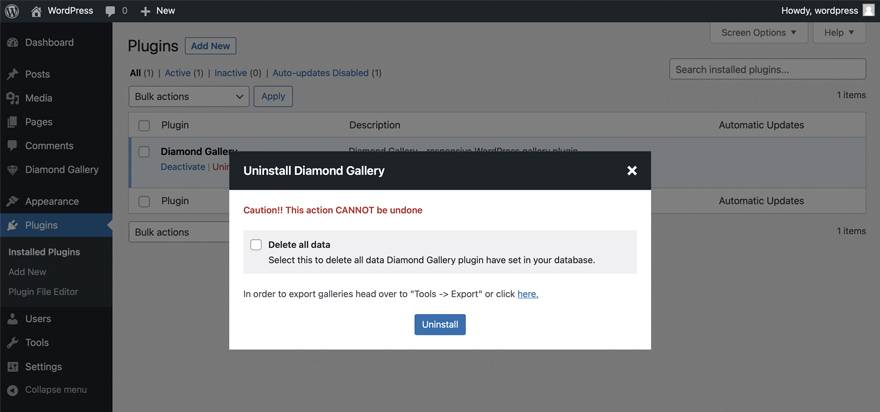Open the Plugin File Editor submenu

tap(43, 292)
